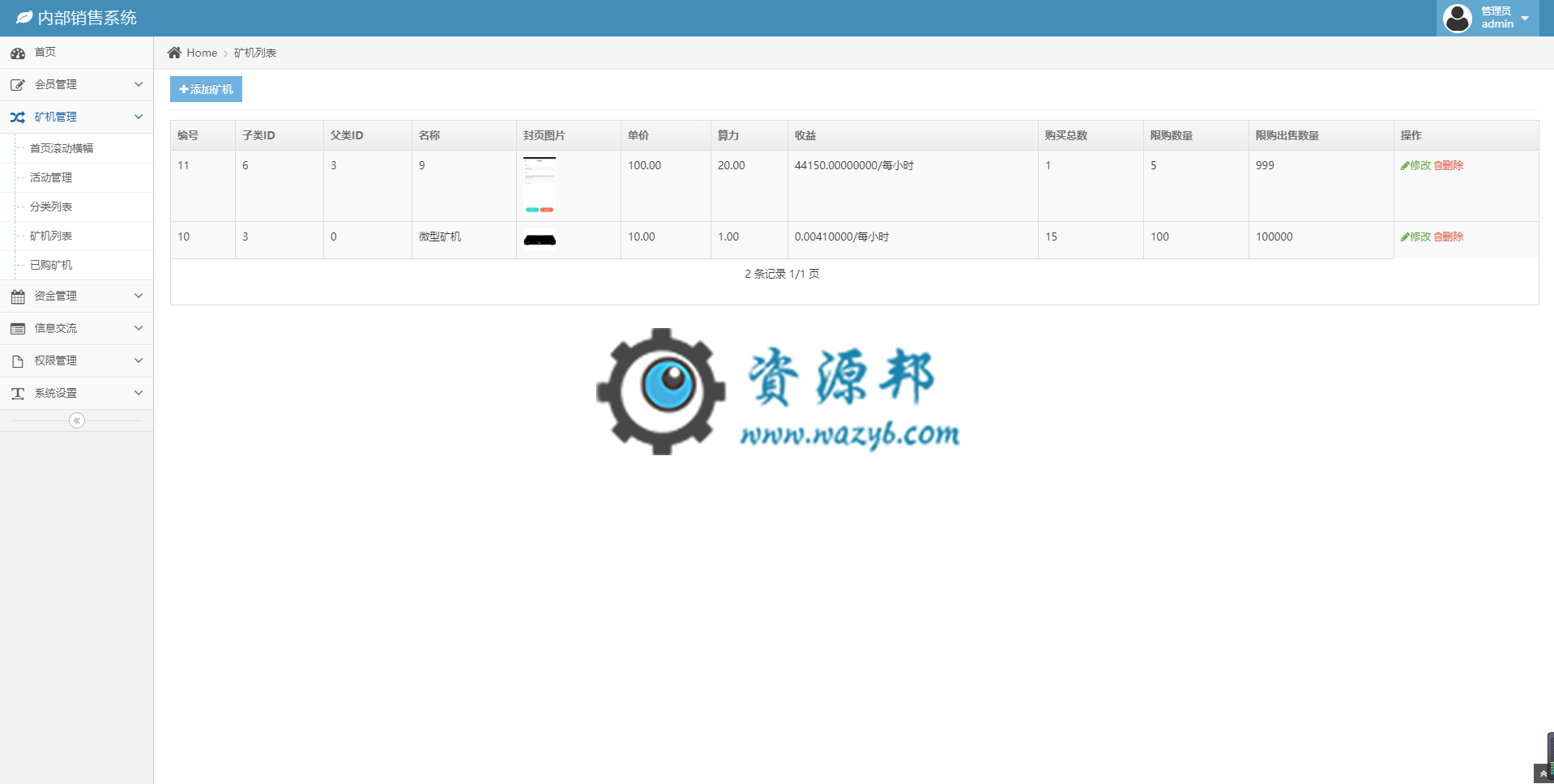Screen dimensions: 1554x784
Task: Click the leaf logo icon in header
Action: click(x=24, y=17)
